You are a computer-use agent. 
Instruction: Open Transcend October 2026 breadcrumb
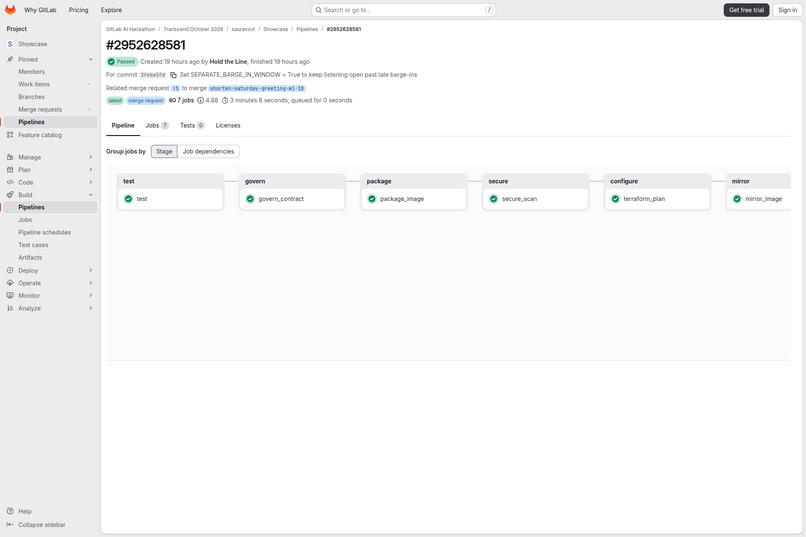point(193,29)
